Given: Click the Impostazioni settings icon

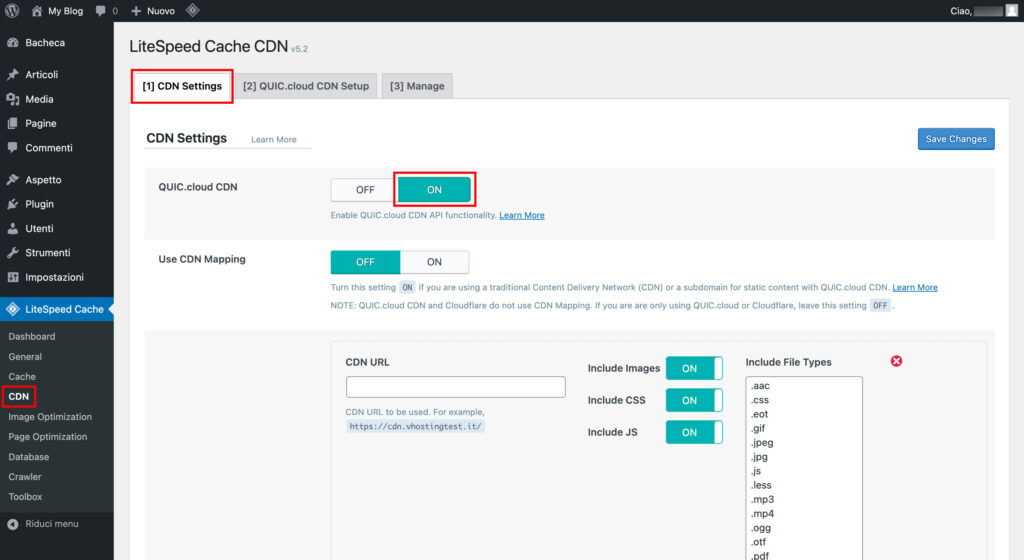Looking at the screenshot, I should [12, 277].
